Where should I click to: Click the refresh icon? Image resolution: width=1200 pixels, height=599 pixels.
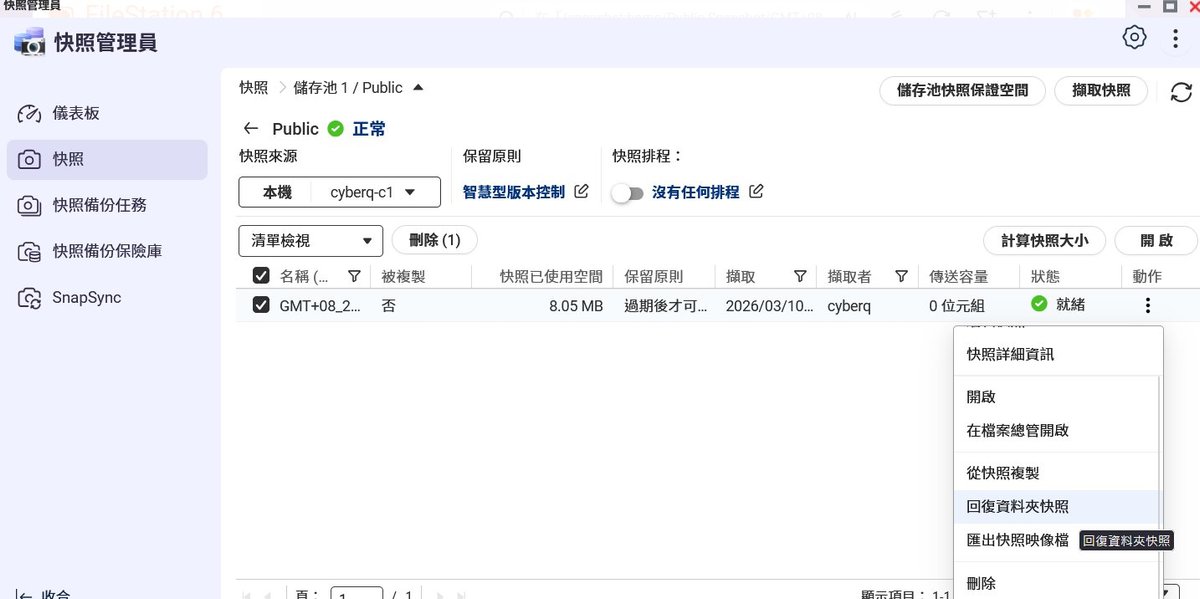[1180, 92]
